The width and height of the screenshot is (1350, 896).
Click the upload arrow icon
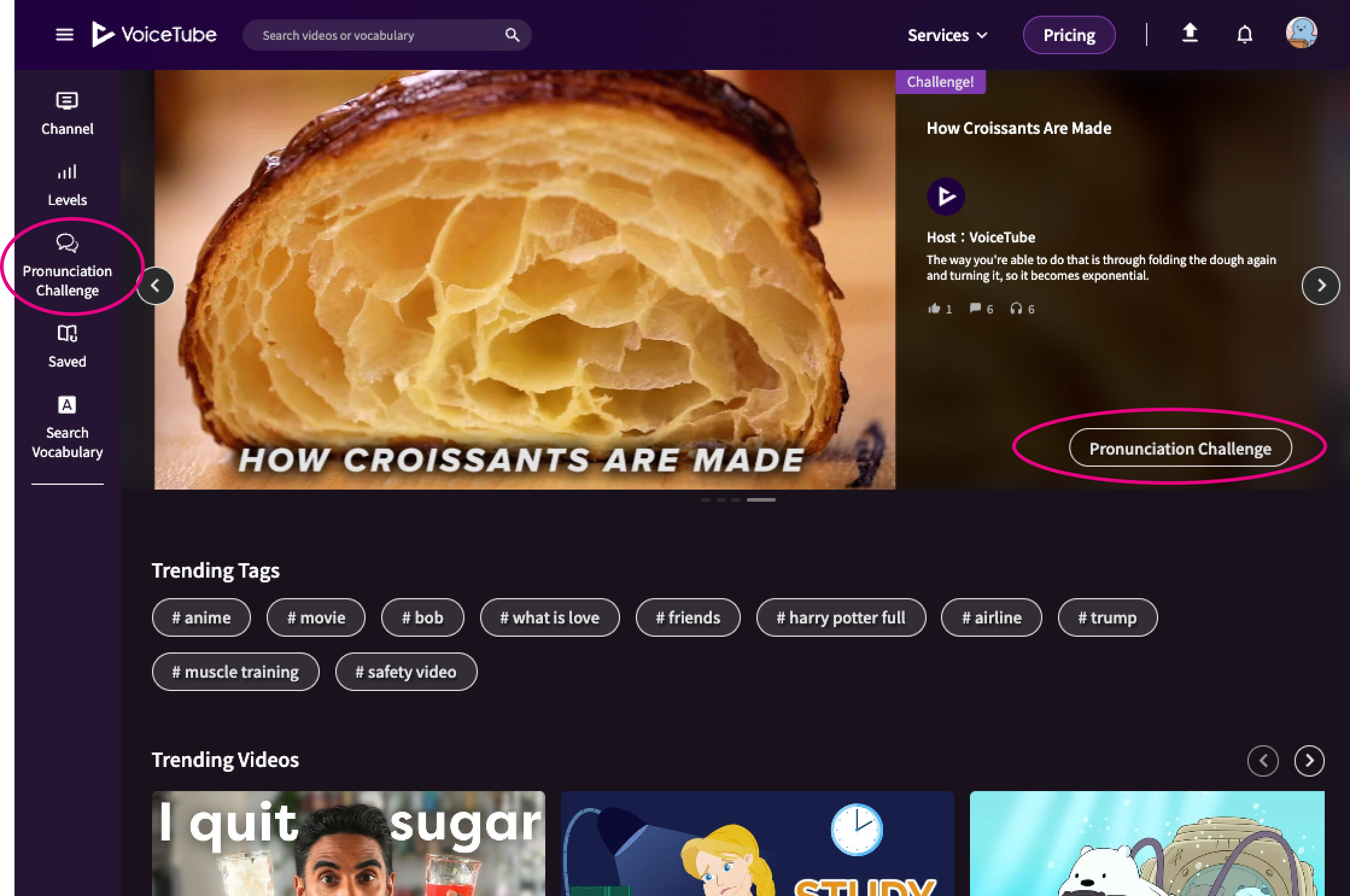[x=1189, y=33]
